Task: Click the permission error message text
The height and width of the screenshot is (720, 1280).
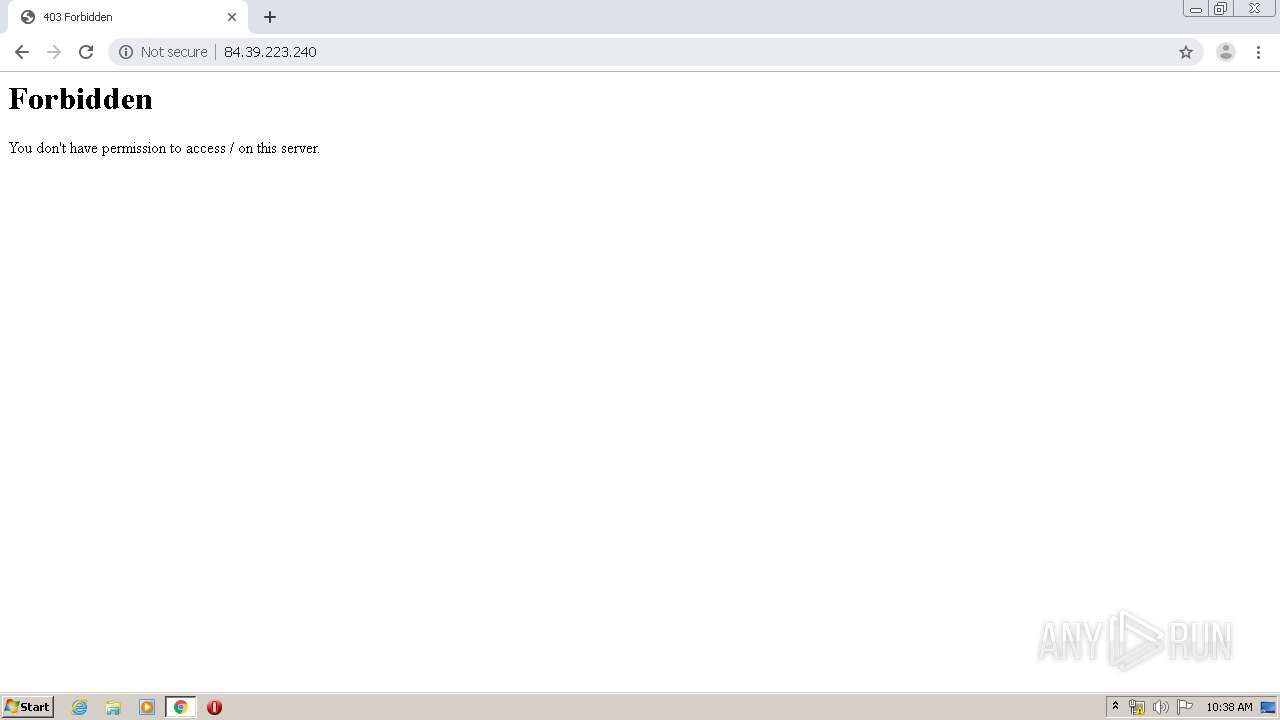Action: (x=164, y=148)
